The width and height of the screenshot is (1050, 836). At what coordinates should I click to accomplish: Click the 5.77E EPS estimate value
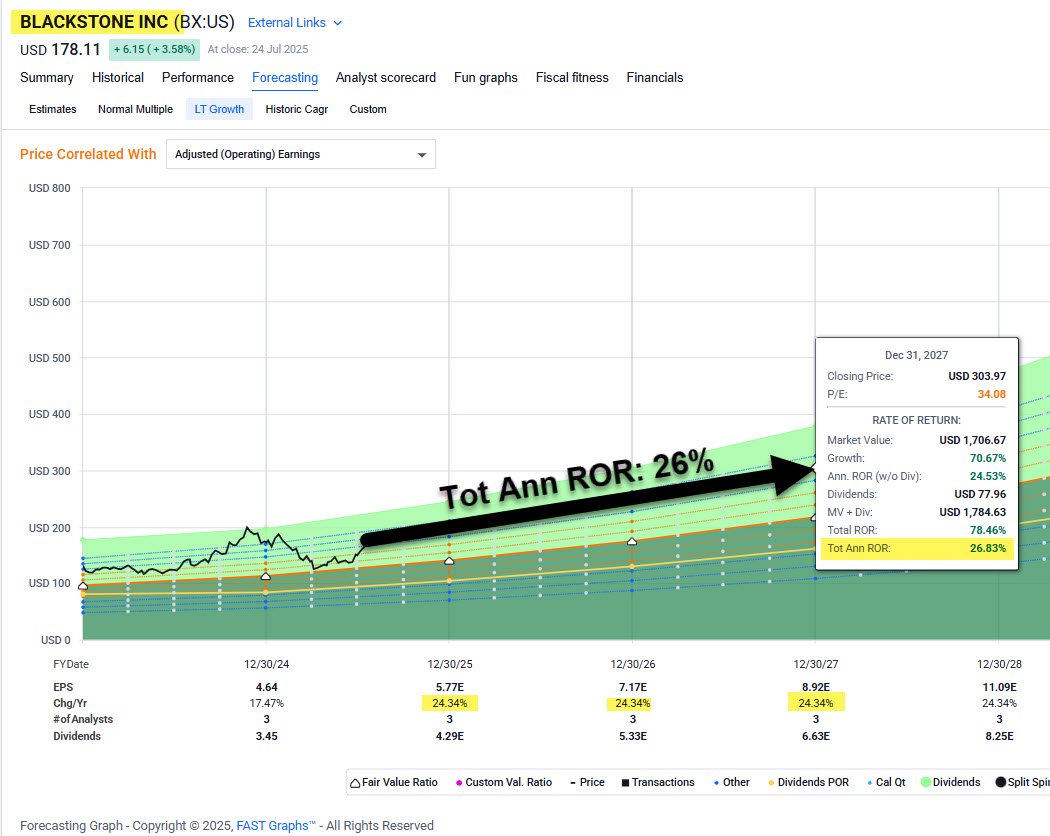(x=449, y=687)
